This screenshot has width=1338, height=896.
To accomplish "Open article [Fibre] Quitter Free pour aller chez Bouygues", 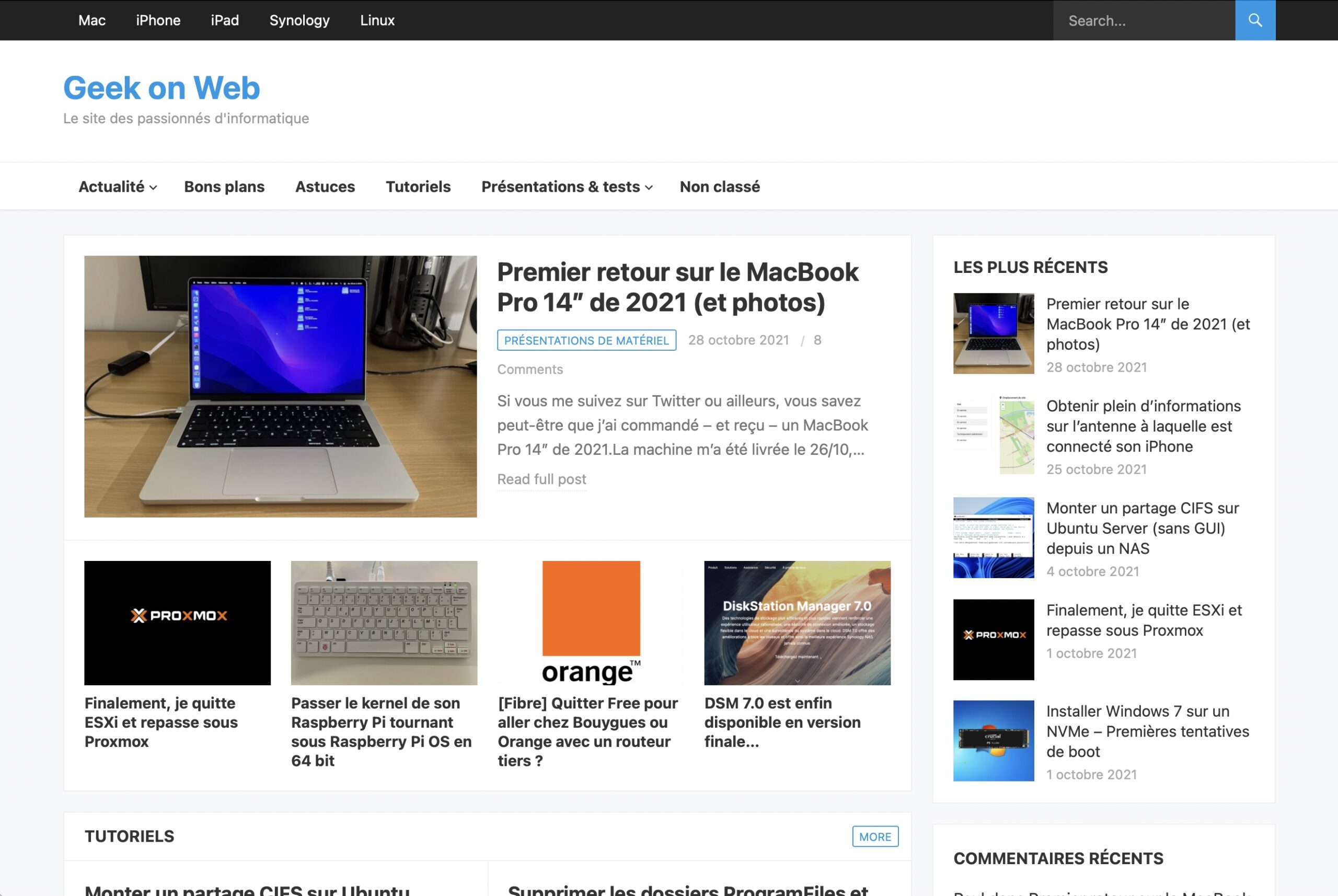I will click(588, 732).
